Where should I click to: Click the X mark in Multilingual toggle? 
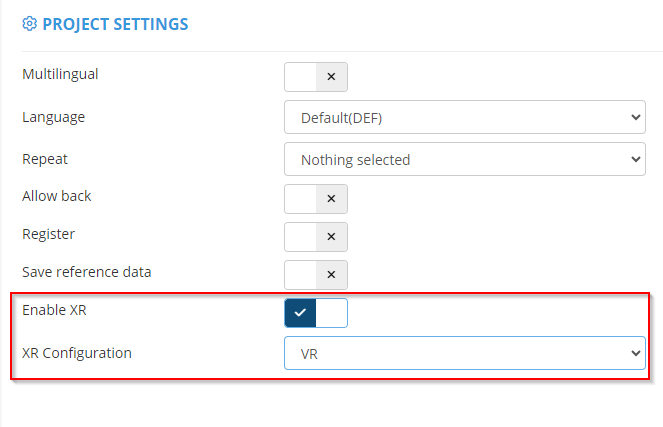pos(331,76)
